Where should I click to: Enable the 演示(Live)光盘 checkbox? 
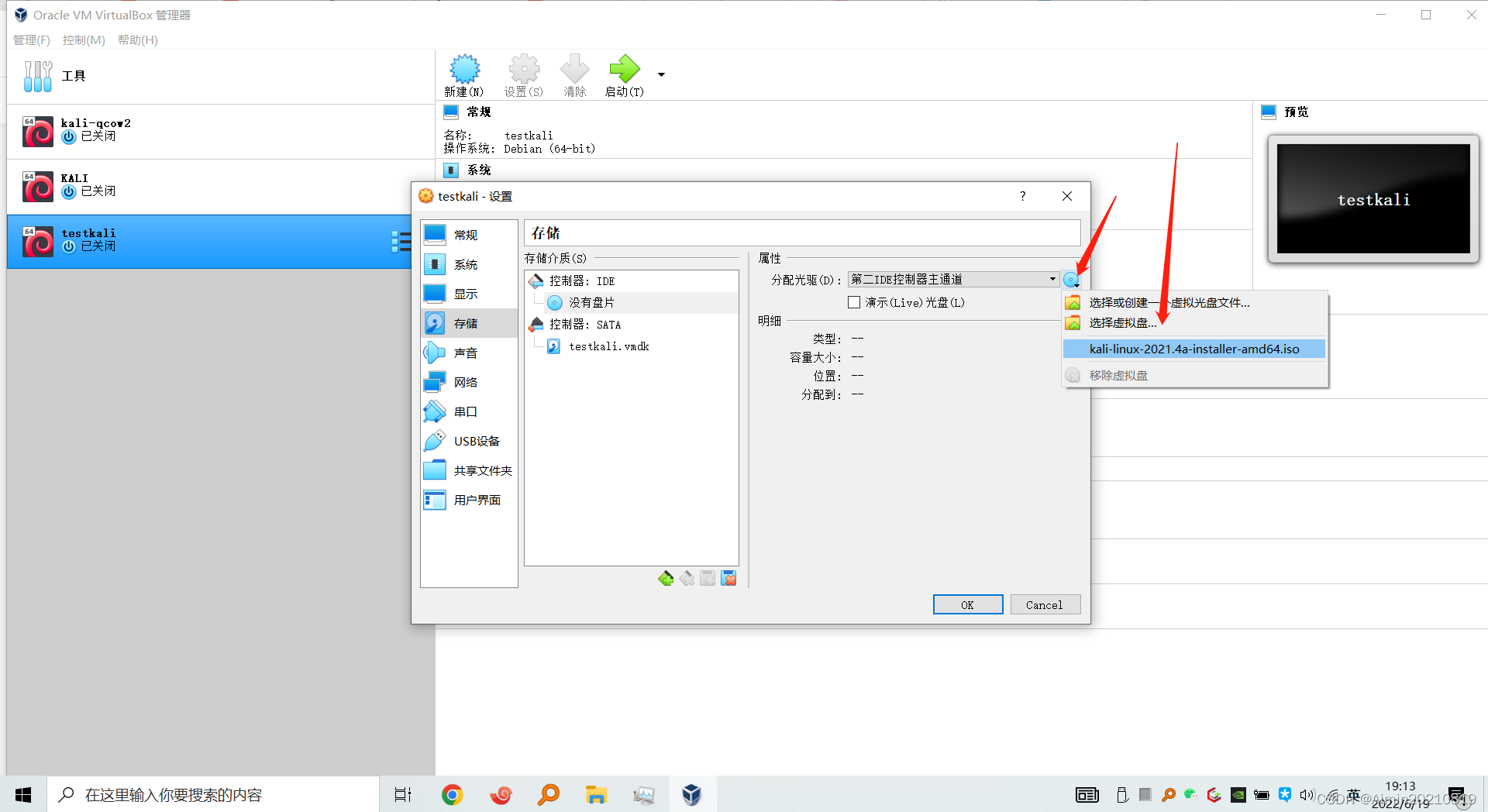click(x=854, y=302)
